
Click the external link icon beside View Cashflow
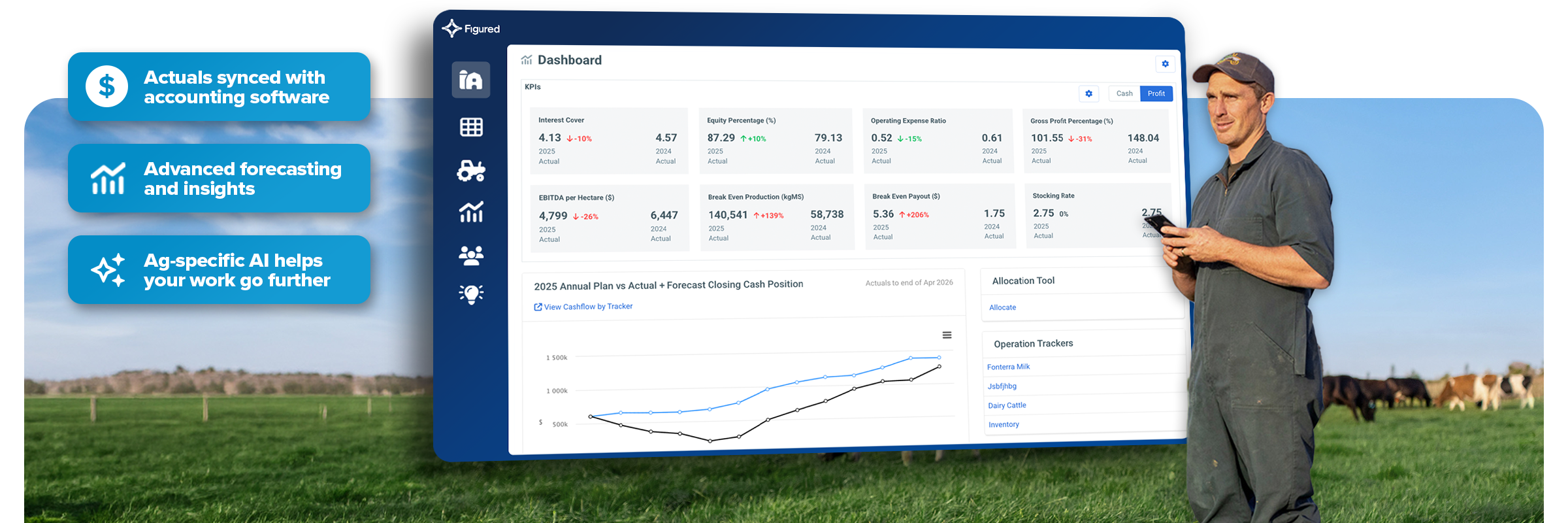pyautogui.click(x=538, y=307)
